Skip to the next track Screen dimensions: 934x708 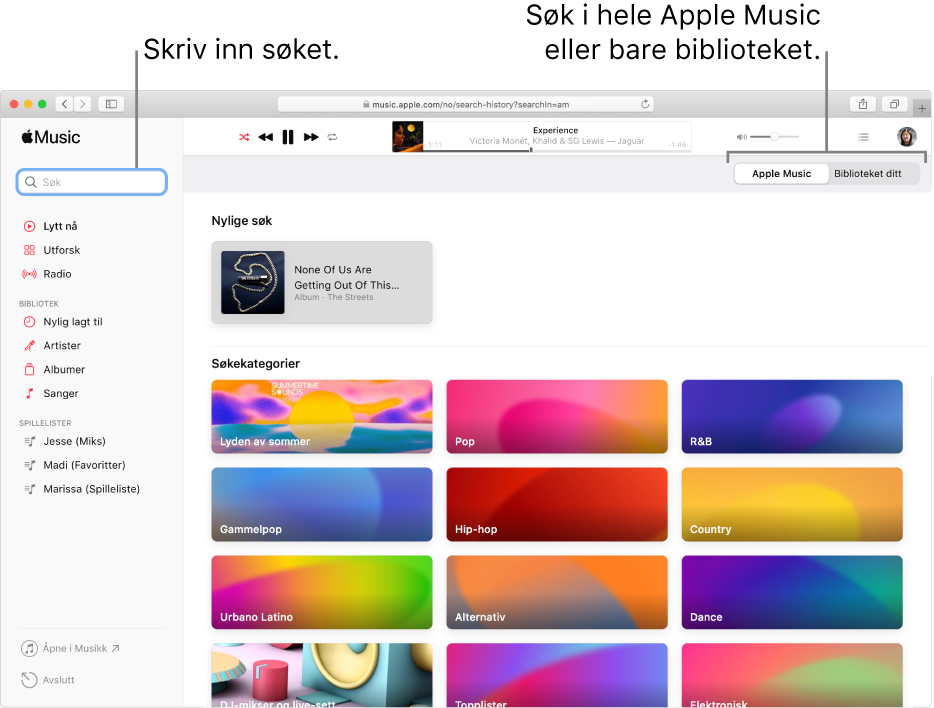coord(310,137)
